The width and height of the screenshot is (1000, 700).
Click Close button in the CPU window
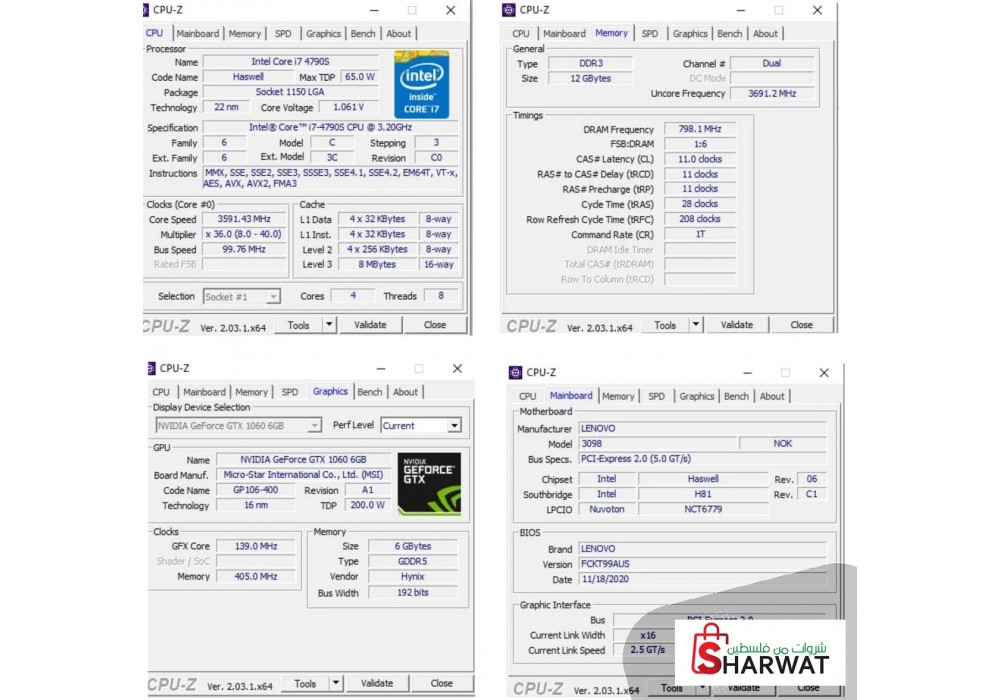click(436, 324)
